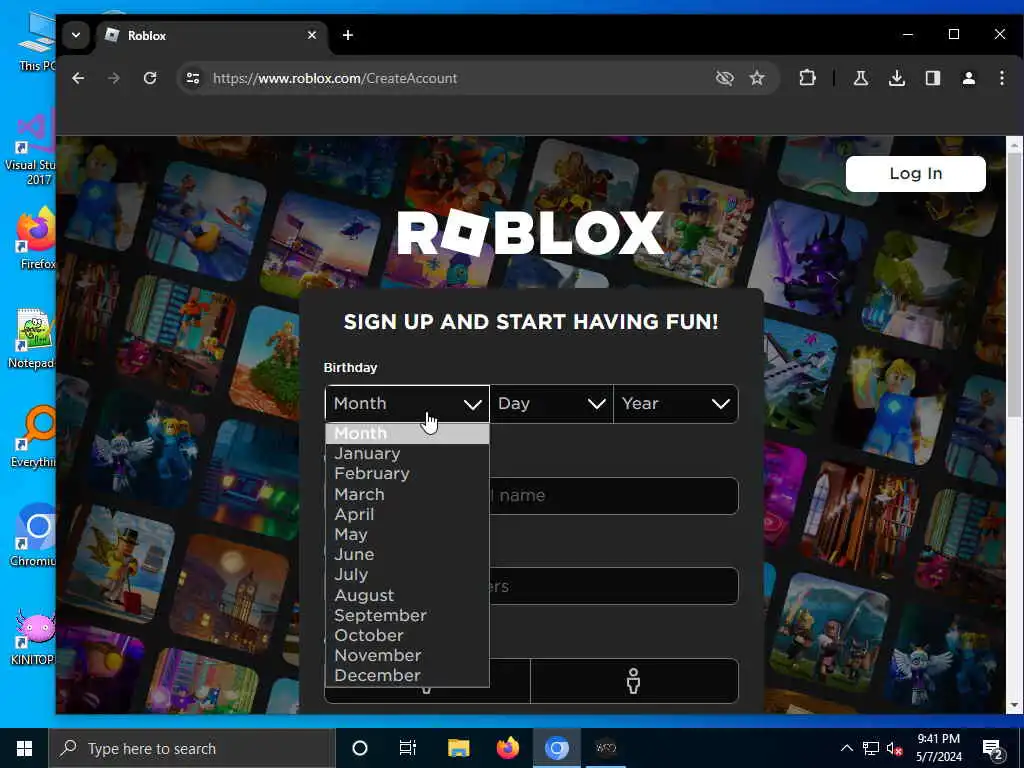1024x768 pixels.
Task: View site information icon in address bar
Action: (x=193, y=78)
